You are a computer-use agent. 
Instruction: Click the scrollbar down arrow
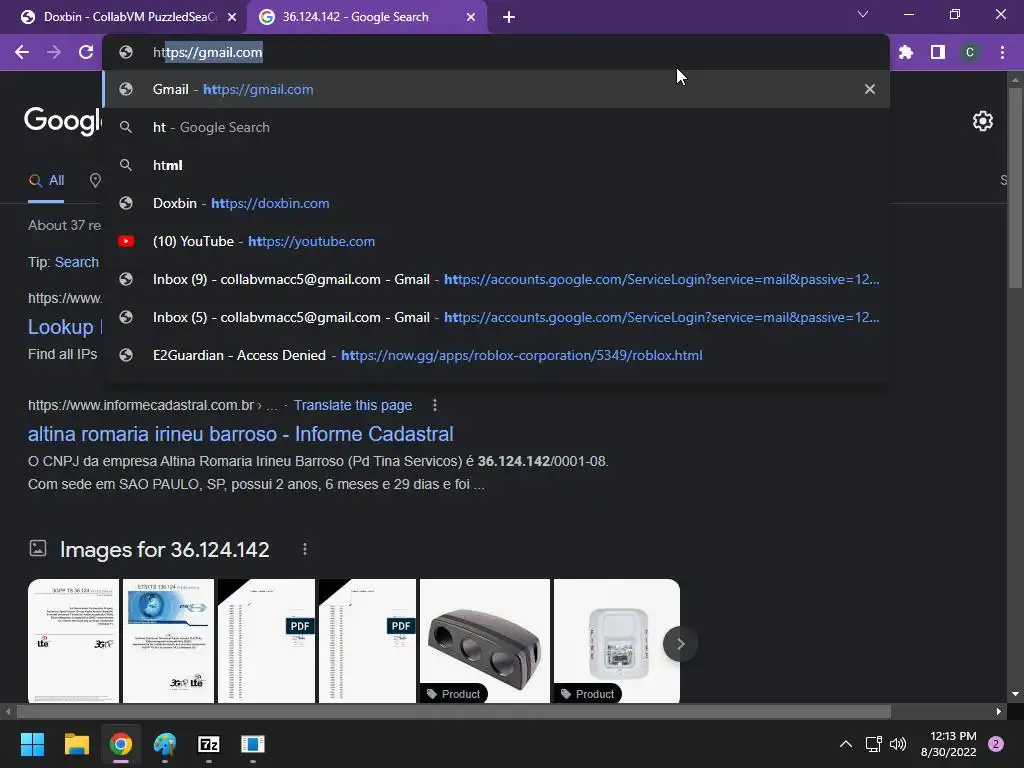(x=1015, y=694)
